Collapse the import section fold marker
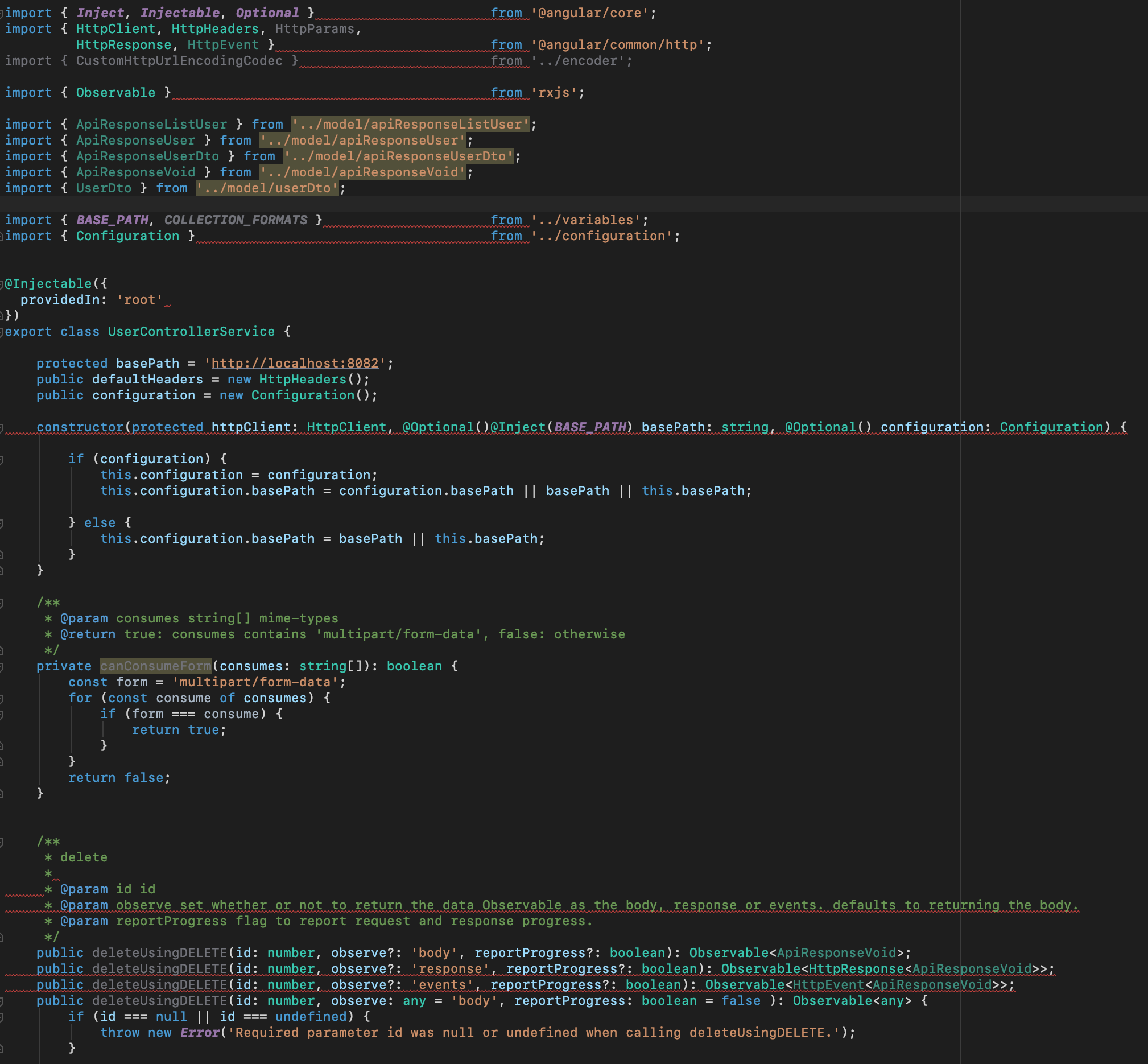The width and height of the screenshot is (1148, 1064). coord(2,13)
